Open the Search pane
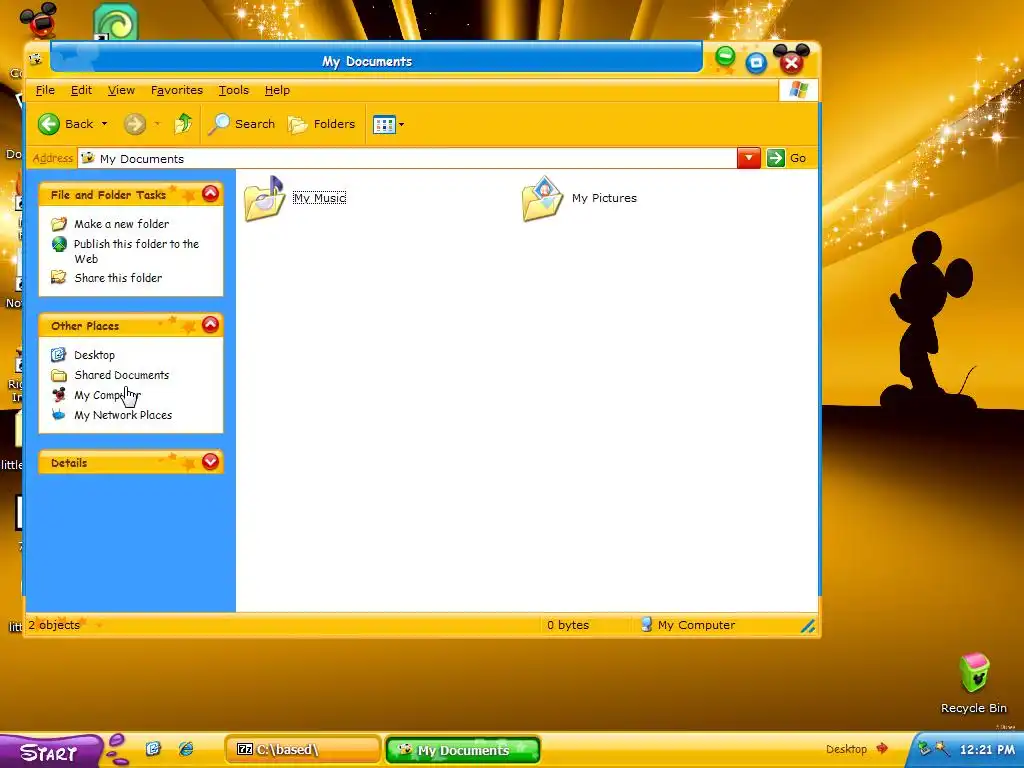This screenshot has width=1024, height=768. point(242,124)
